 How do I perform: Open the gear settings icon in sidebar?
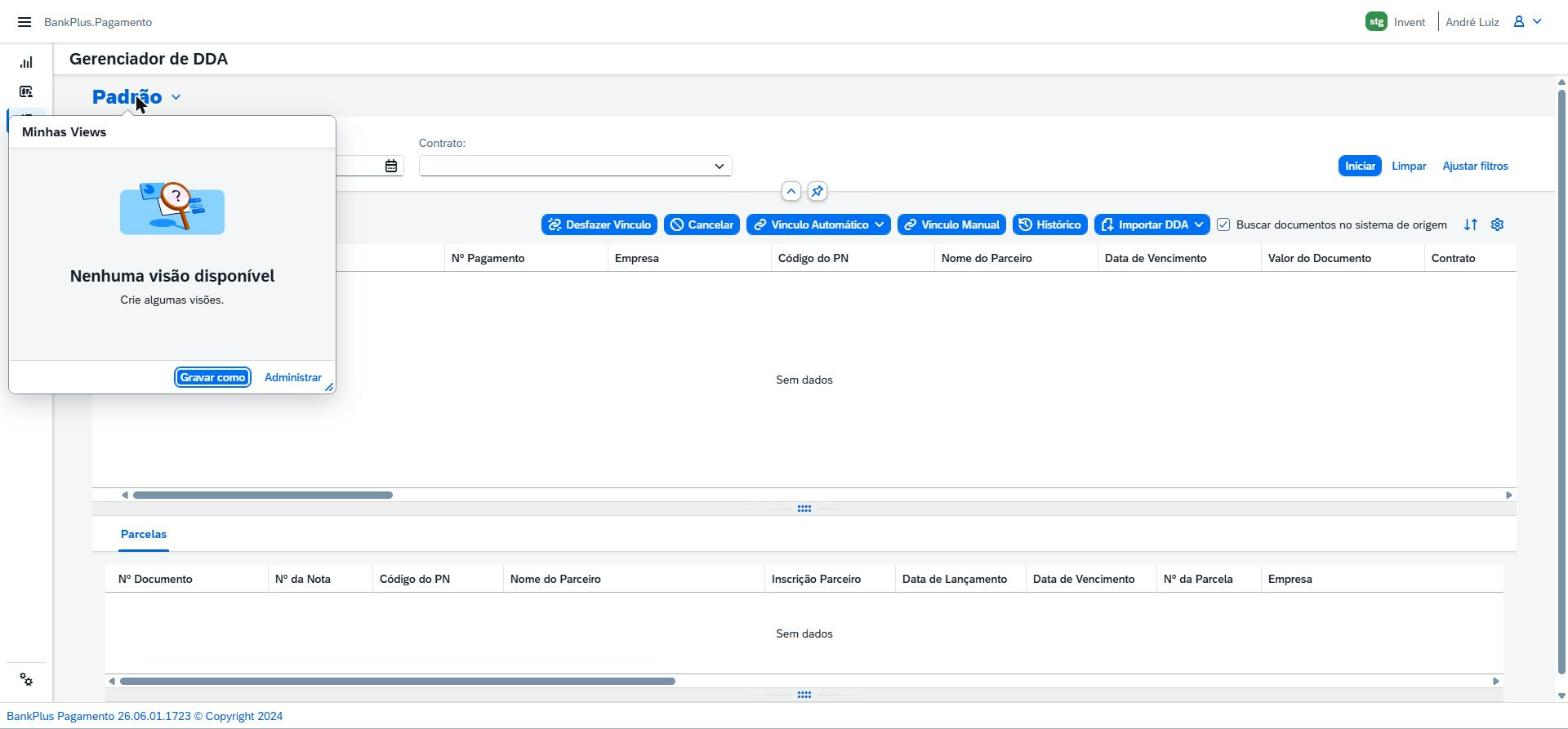pyautogui.click(x=26, y=680)
